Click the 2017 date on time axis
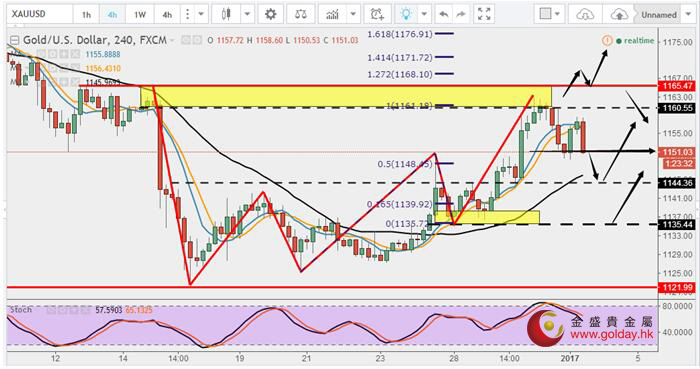Viewport: 700px width, 369px height. [x=570, y=358]
